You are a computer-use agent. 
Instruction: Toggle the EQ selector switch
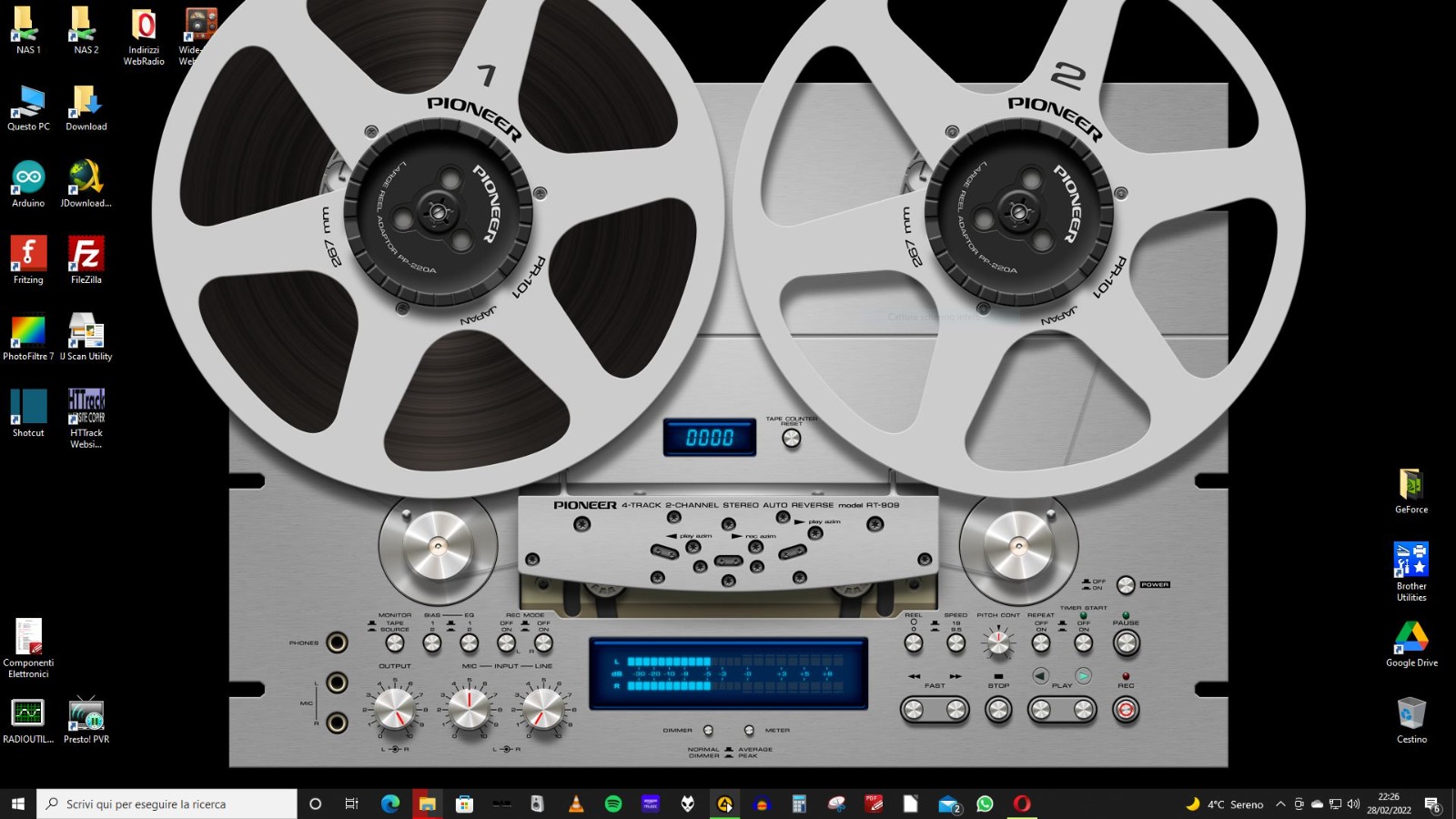[469, 643]
